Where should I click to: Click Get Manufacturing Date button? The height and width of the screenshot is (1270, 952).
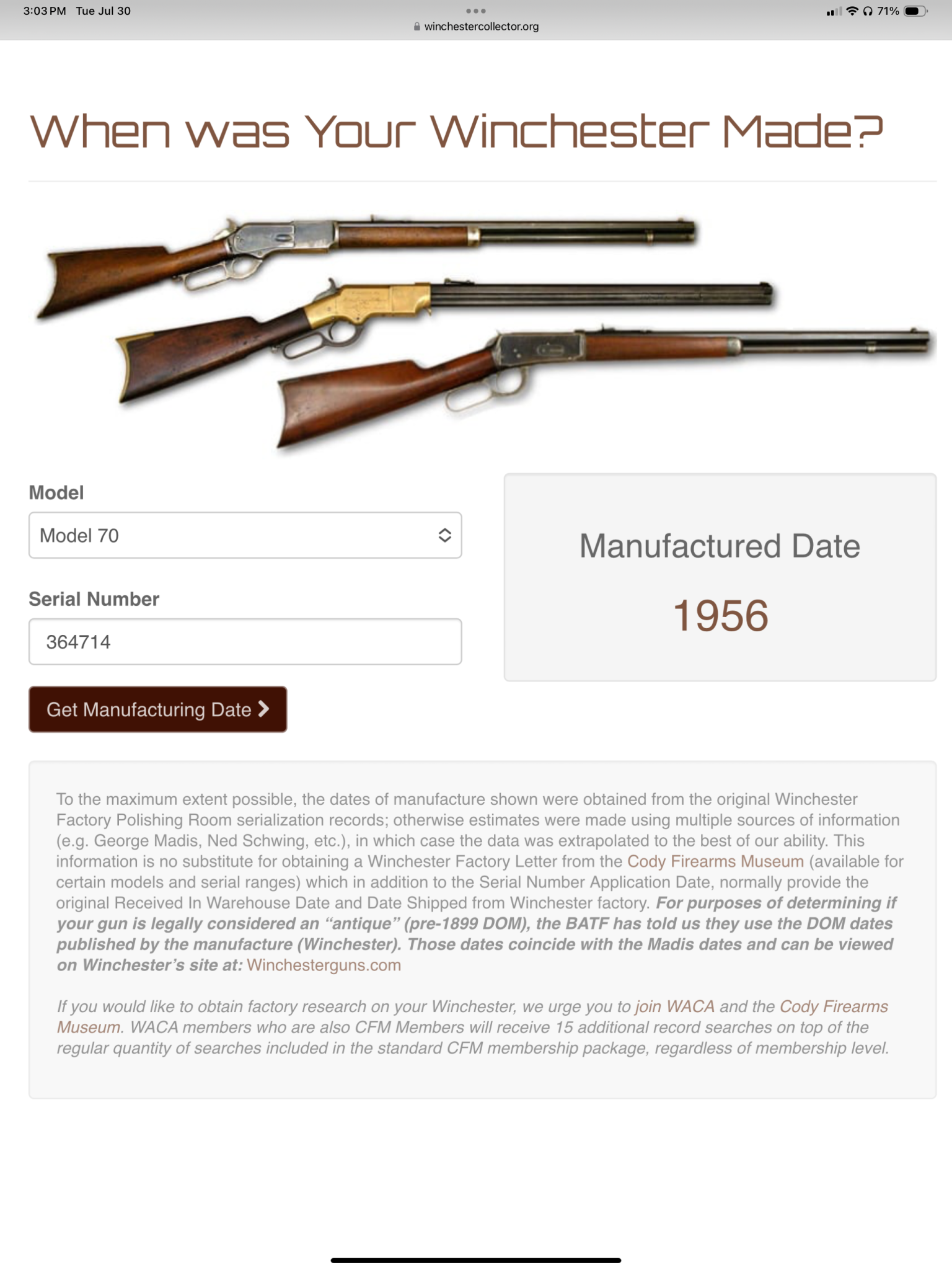pyautogui.click(x=157, y=709)
